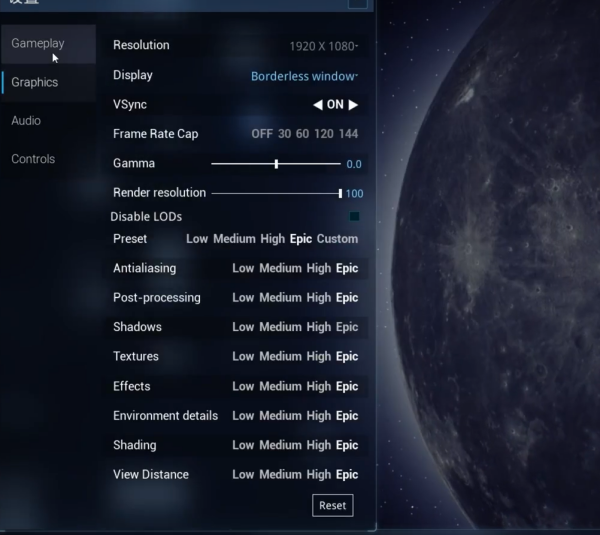Click the Render resolution slider handle
Image resolution: width=600 pixels, height=535 pixels.
tap(340, 194)
